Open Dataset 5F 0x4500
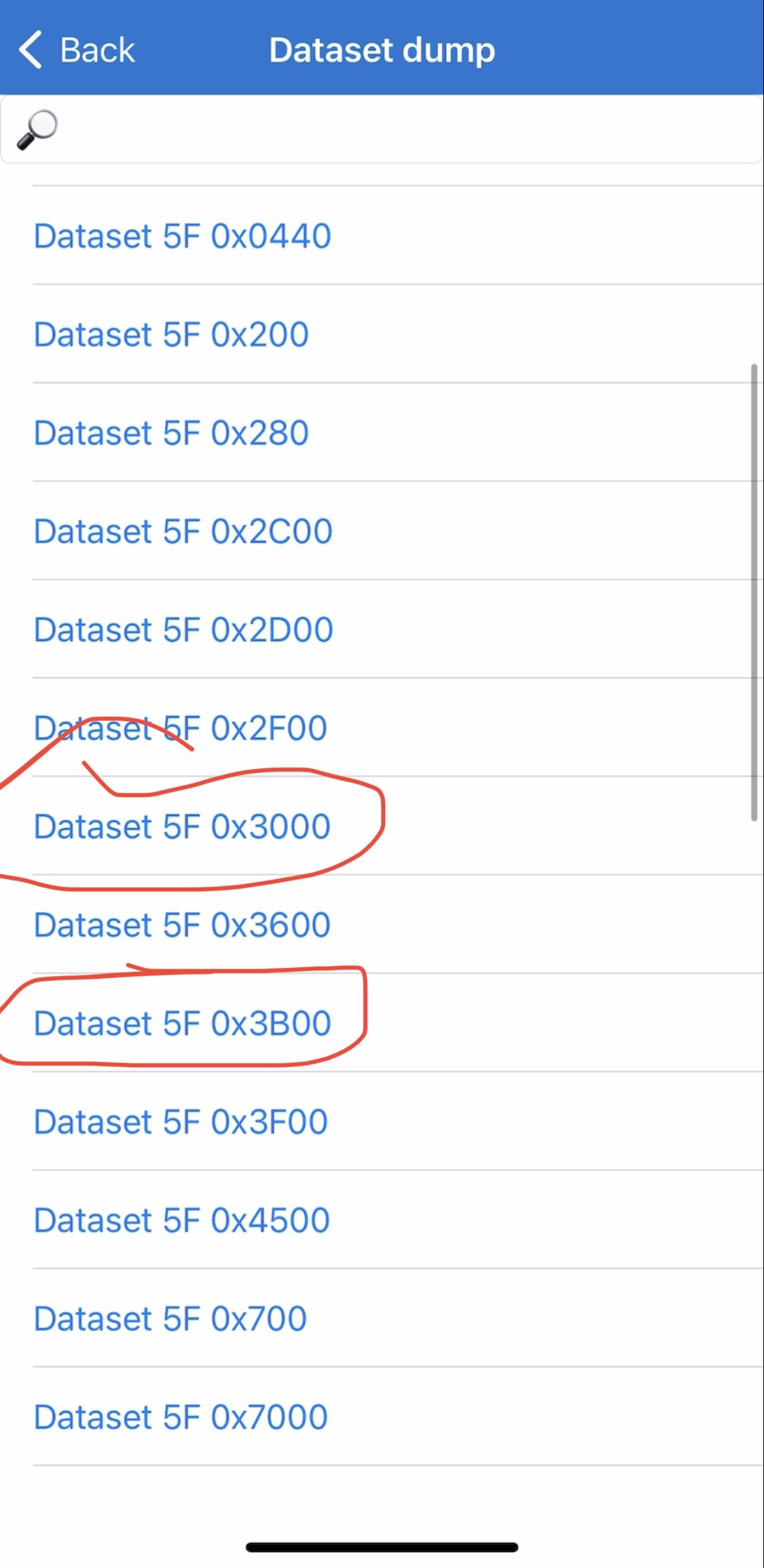The height and width of the screenshot is (1568, 764). pyautogui.click(x=181, y=1220)
